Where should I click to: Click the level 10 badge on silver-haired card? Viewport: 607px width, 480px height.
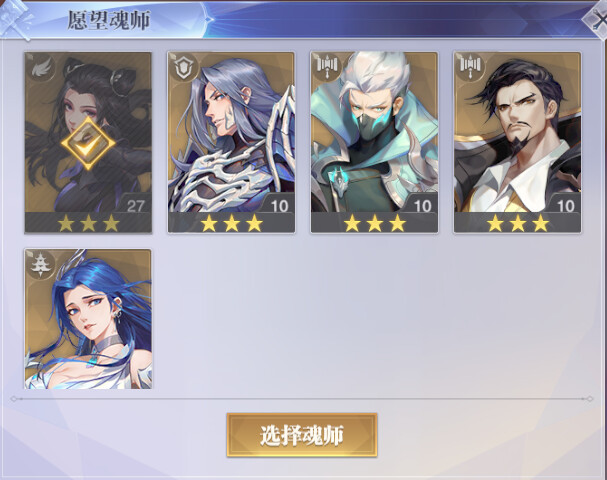[x=279, y=205]
